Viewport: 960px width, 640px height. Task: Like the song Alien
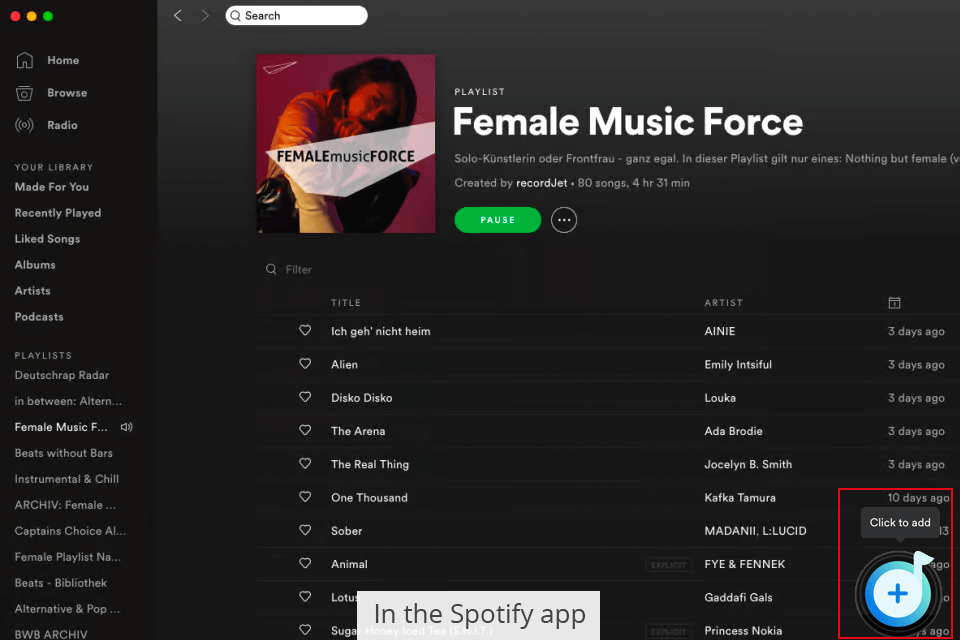pyautogui.click(x=305, y=364)
